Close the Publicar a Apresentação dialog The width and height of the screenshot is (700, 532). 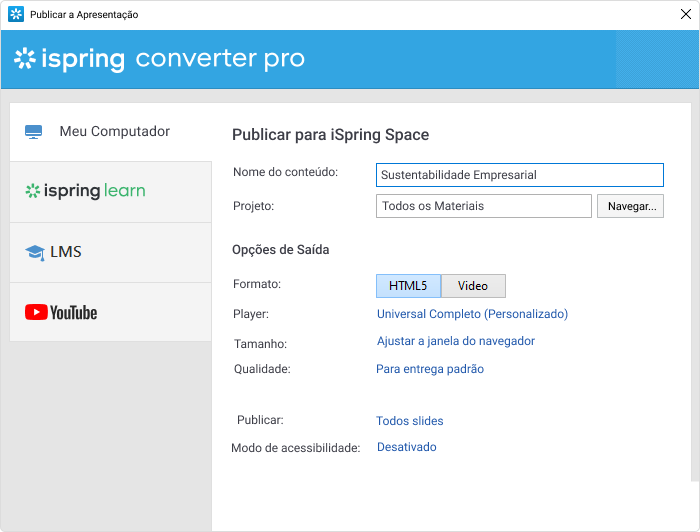(686, 14)
